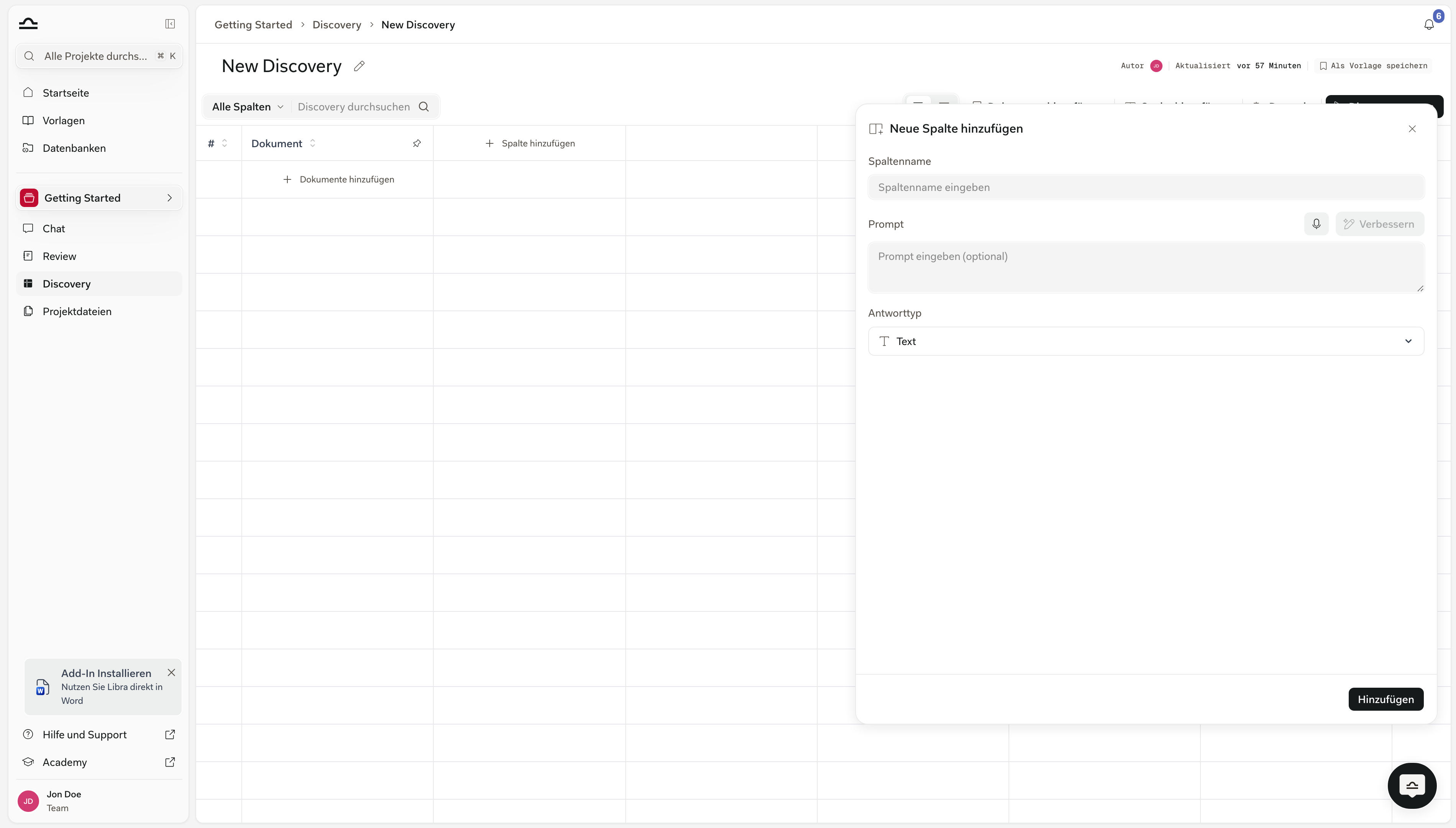This screenshot has width=1456, height=828.
Task: Focus the Discovery durchsuchen search field
Action: point(354,106)
